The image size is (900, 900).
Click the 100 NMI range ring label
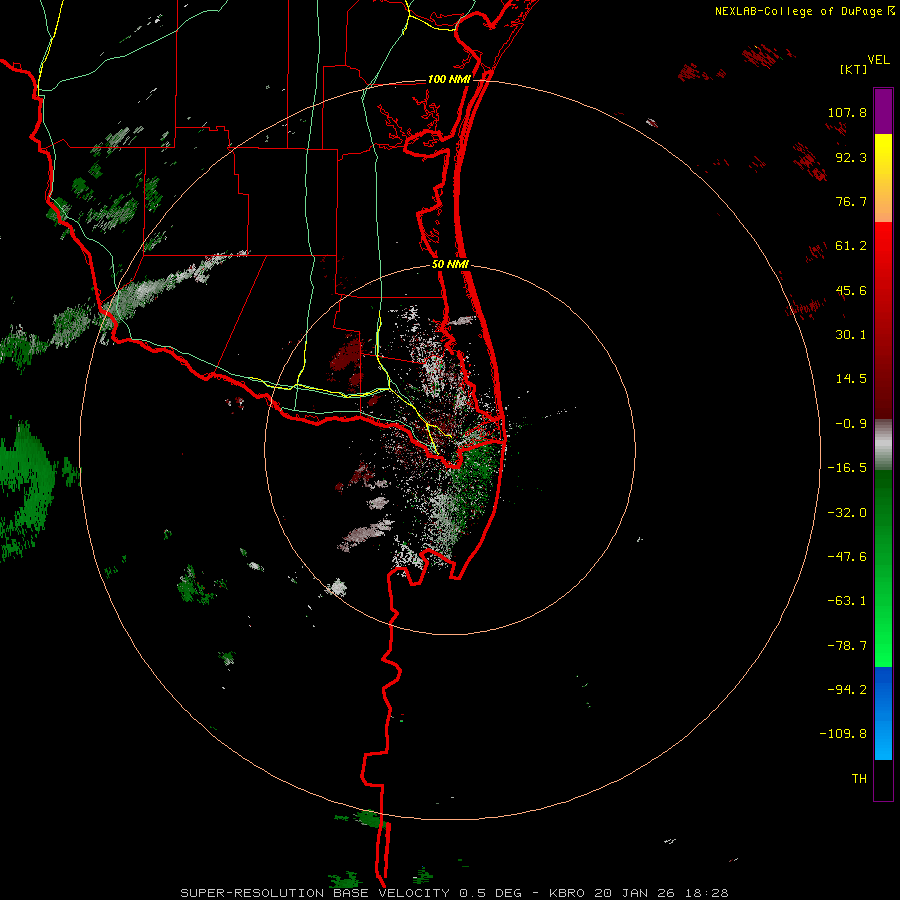pos(449,79)
